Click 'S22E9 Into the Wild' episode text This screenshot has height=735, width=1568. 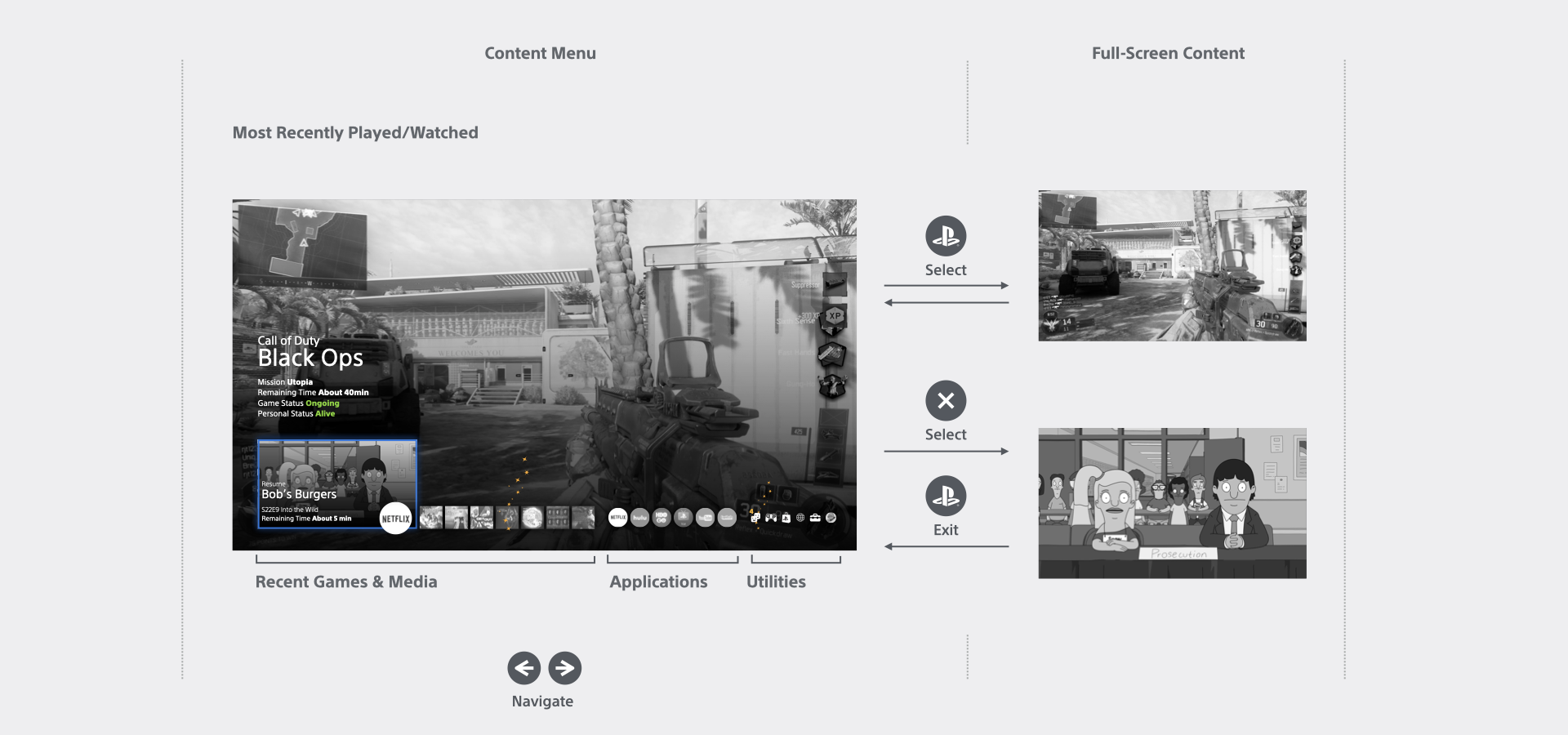pos(290,510)
